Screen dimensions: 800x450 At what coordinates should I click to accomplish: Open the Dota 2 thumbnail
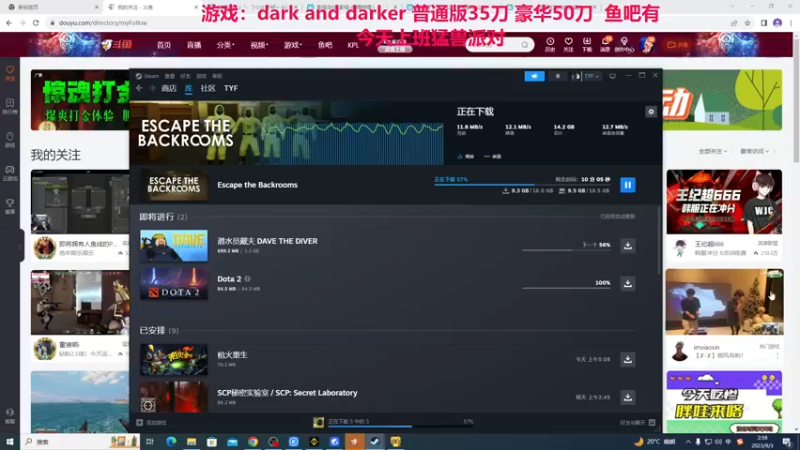[174, 283]
